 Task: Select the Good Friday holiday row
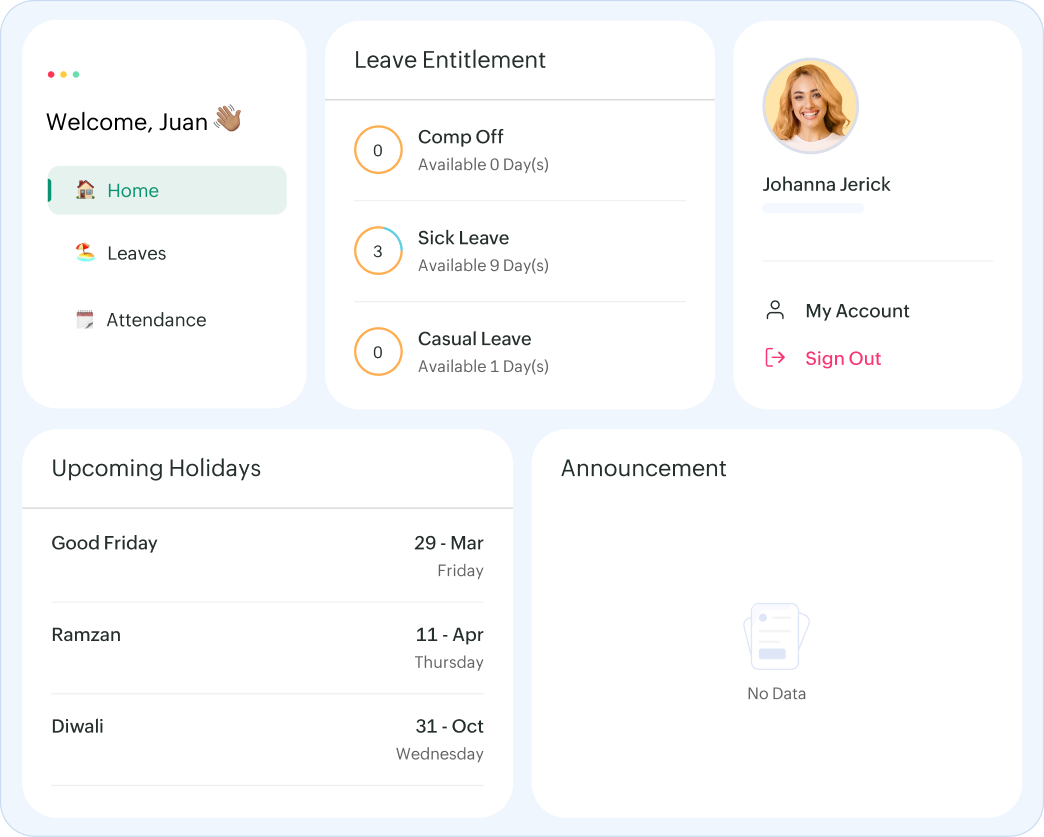pyautogui.click(x=267, y=556)
